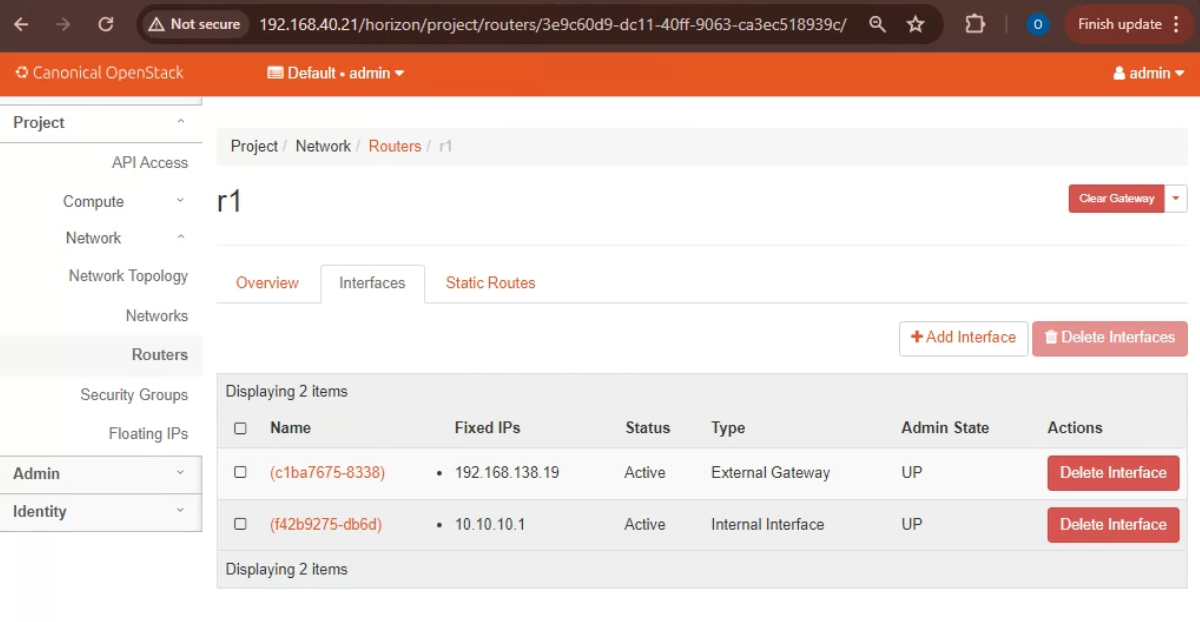Switch to the Overview tab
The width and height of the screenshot is (1200, 622).
point(267,283)
